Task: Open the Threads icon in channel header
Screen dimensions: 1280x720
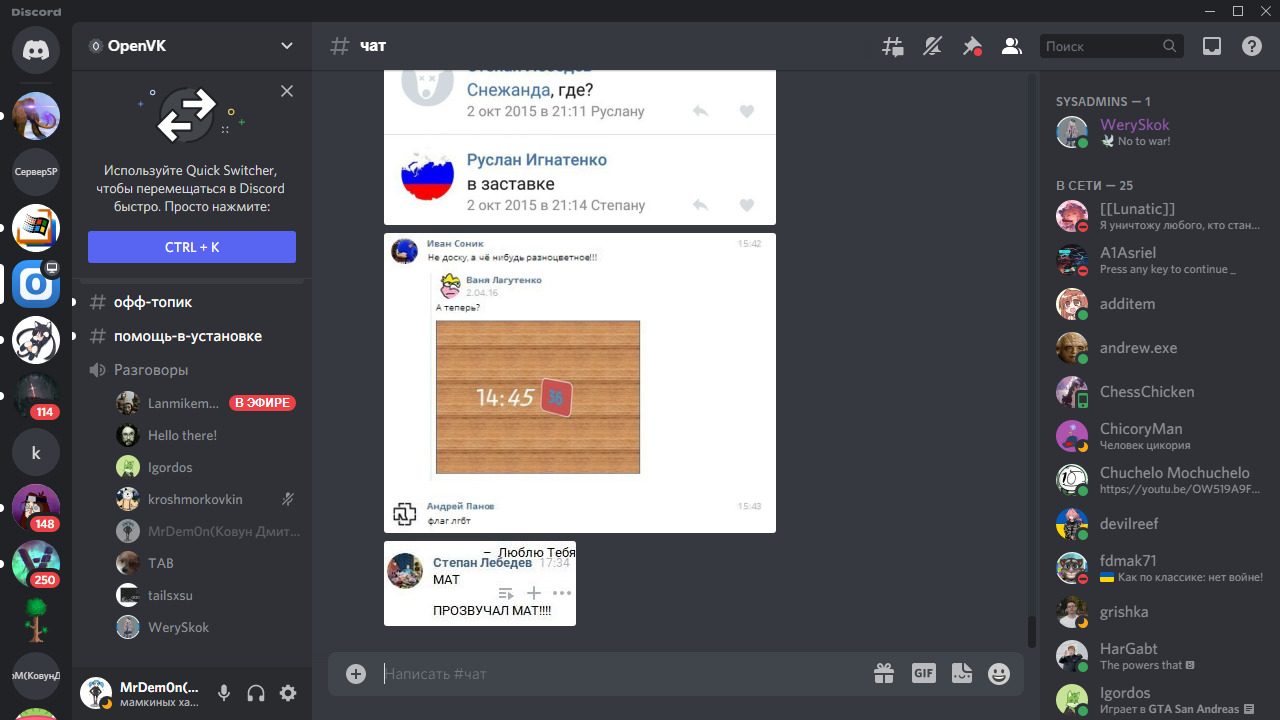Action: pyautogui.click(x=892, y=46)
